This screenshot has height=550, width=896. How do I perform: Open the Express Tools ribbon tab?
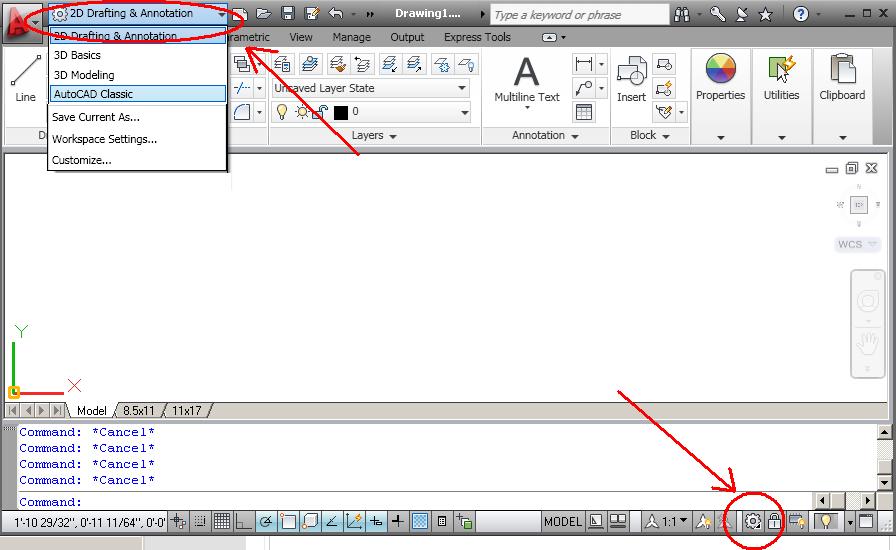477,37
